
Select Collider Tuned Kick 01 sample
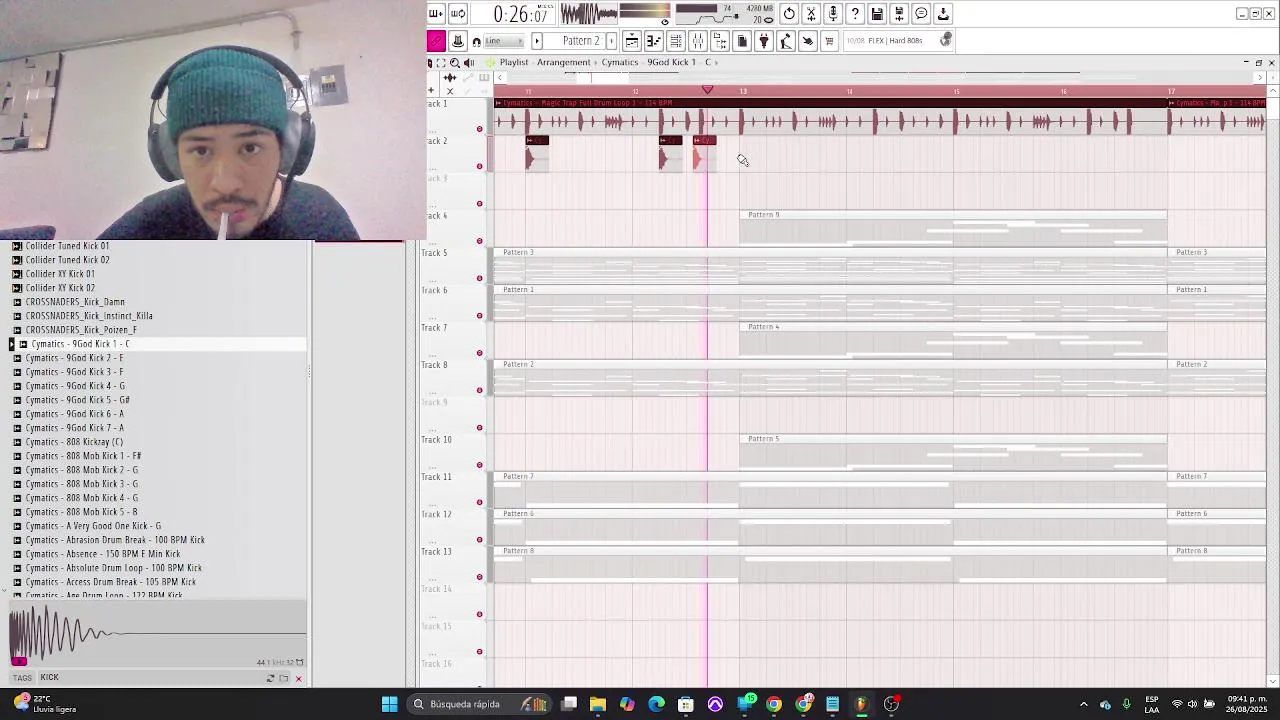tap(67, 246)
